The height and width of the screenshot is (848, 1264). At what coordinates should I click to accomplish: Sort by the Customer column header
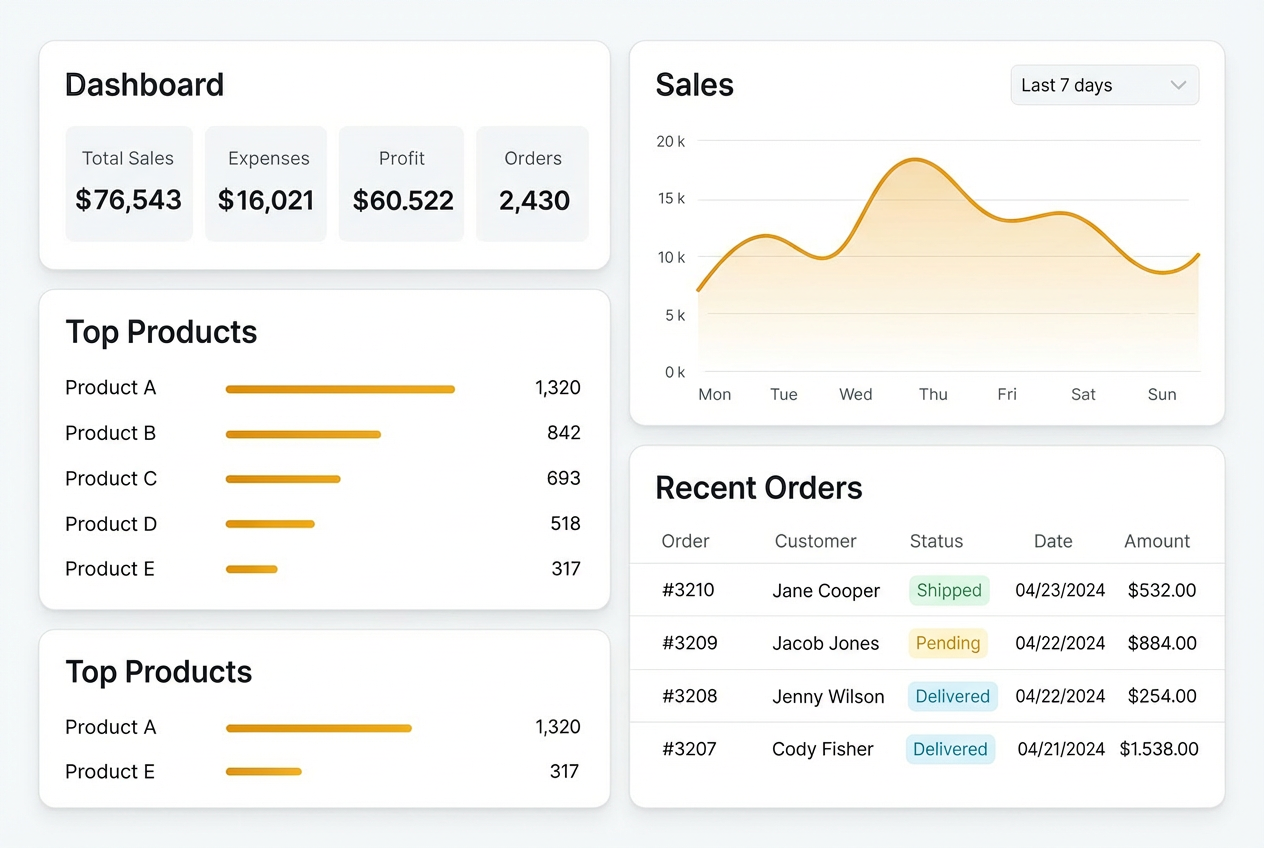815,541
